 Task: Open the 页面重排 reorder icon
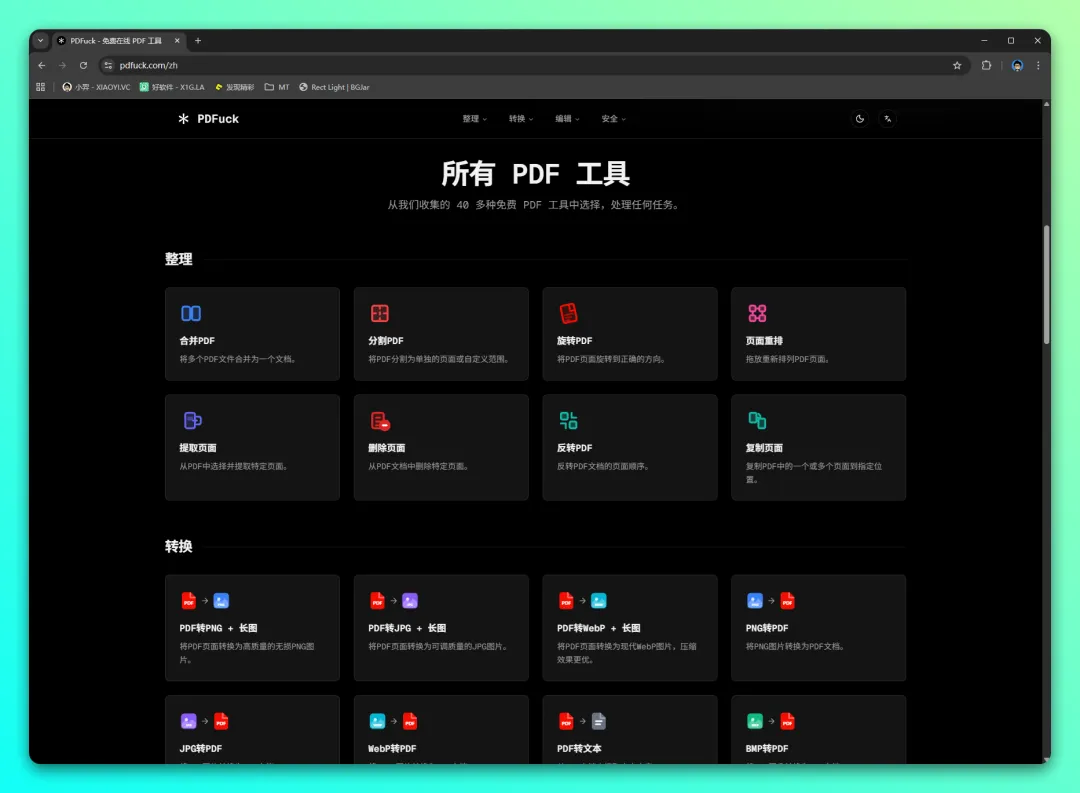pos(757,313)
